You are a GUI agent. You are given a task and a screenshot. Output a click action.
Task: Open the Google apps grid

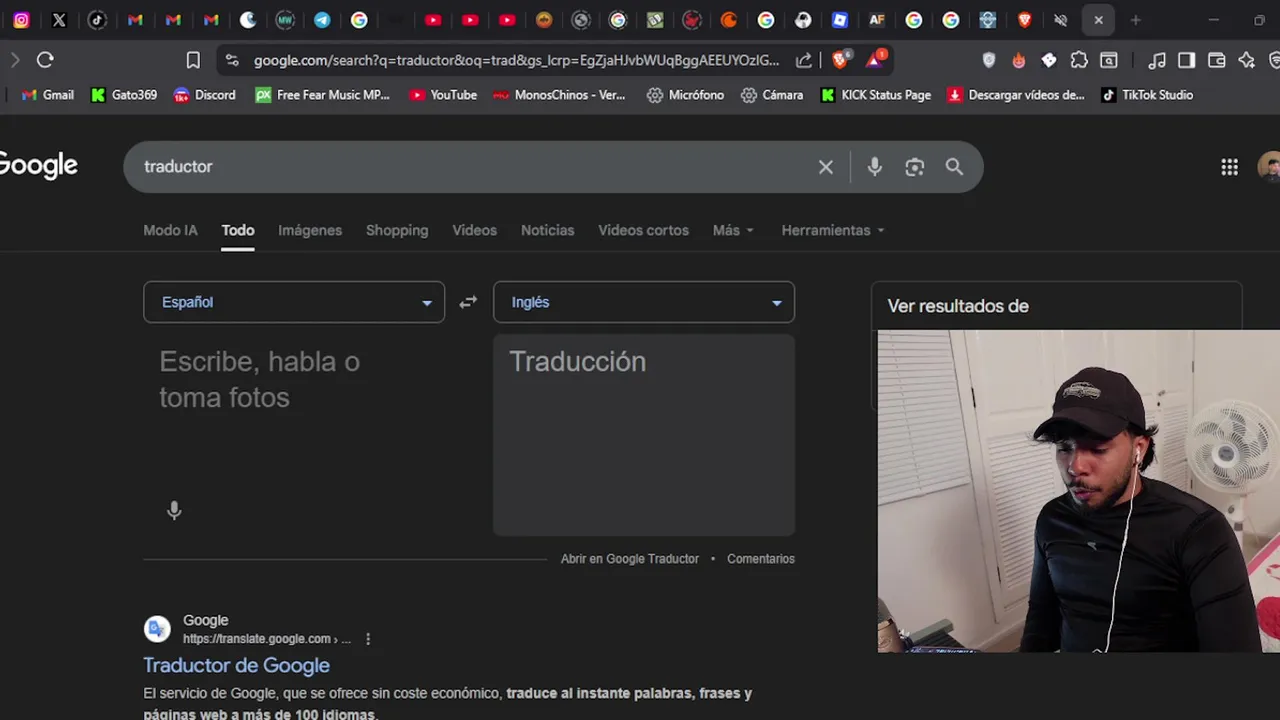[1230, 167]
